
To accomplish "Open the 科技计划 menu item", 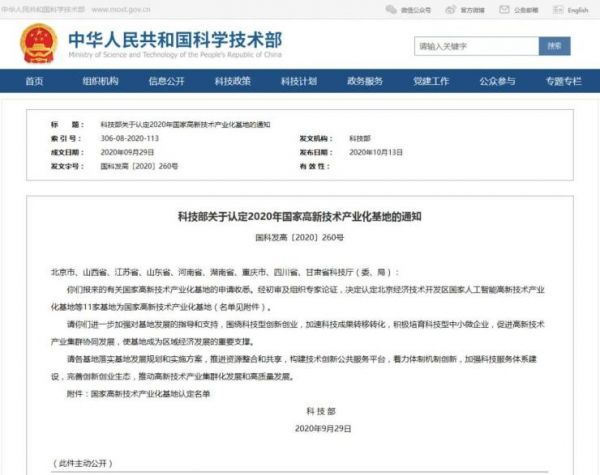I will tap(299, 81).
